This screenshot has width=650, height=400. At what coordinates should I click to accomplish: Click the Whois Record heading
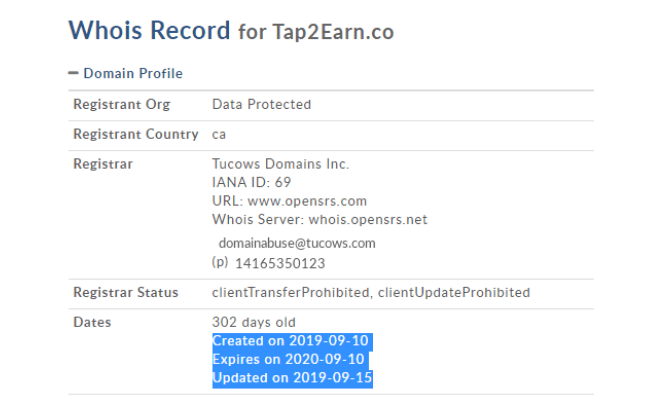(x=149, y=31)
